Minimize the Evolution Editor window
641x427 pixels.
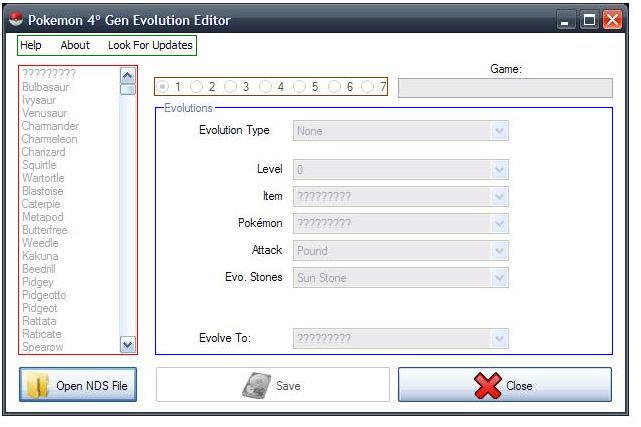[x=565, y=20]
